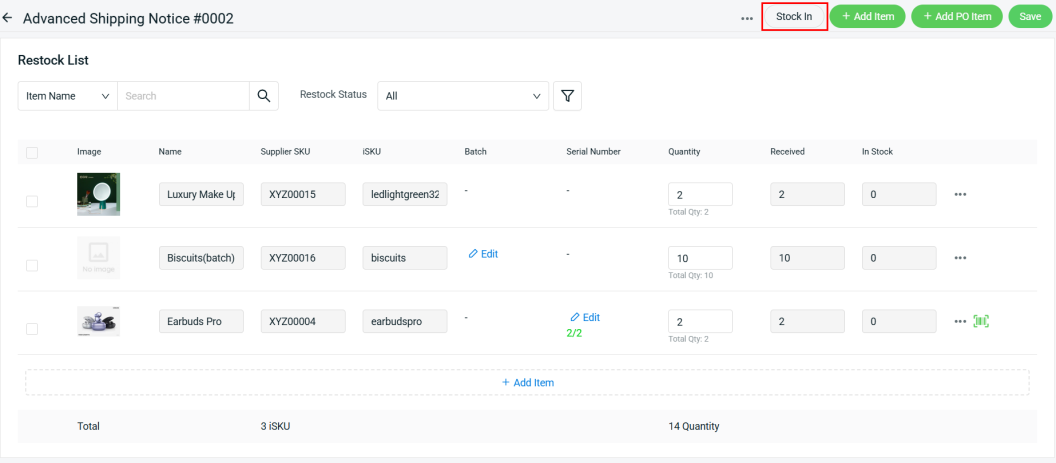Edit serial number for Earbuds Pro
Screen dimensions: 1056x463
[x=585, y=317]
